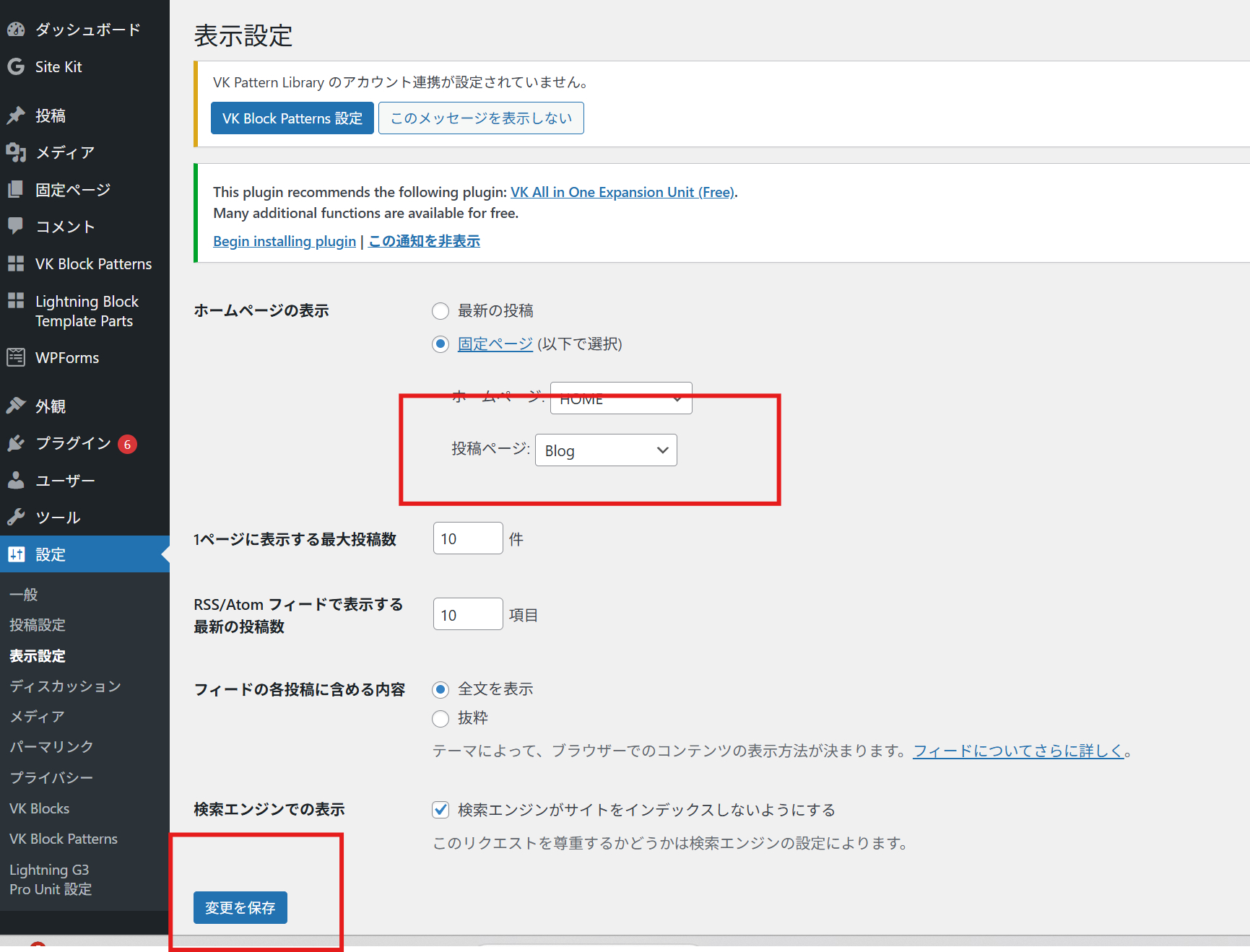
Task: Open the 一般 settings submenu
Action: (23, 595)
